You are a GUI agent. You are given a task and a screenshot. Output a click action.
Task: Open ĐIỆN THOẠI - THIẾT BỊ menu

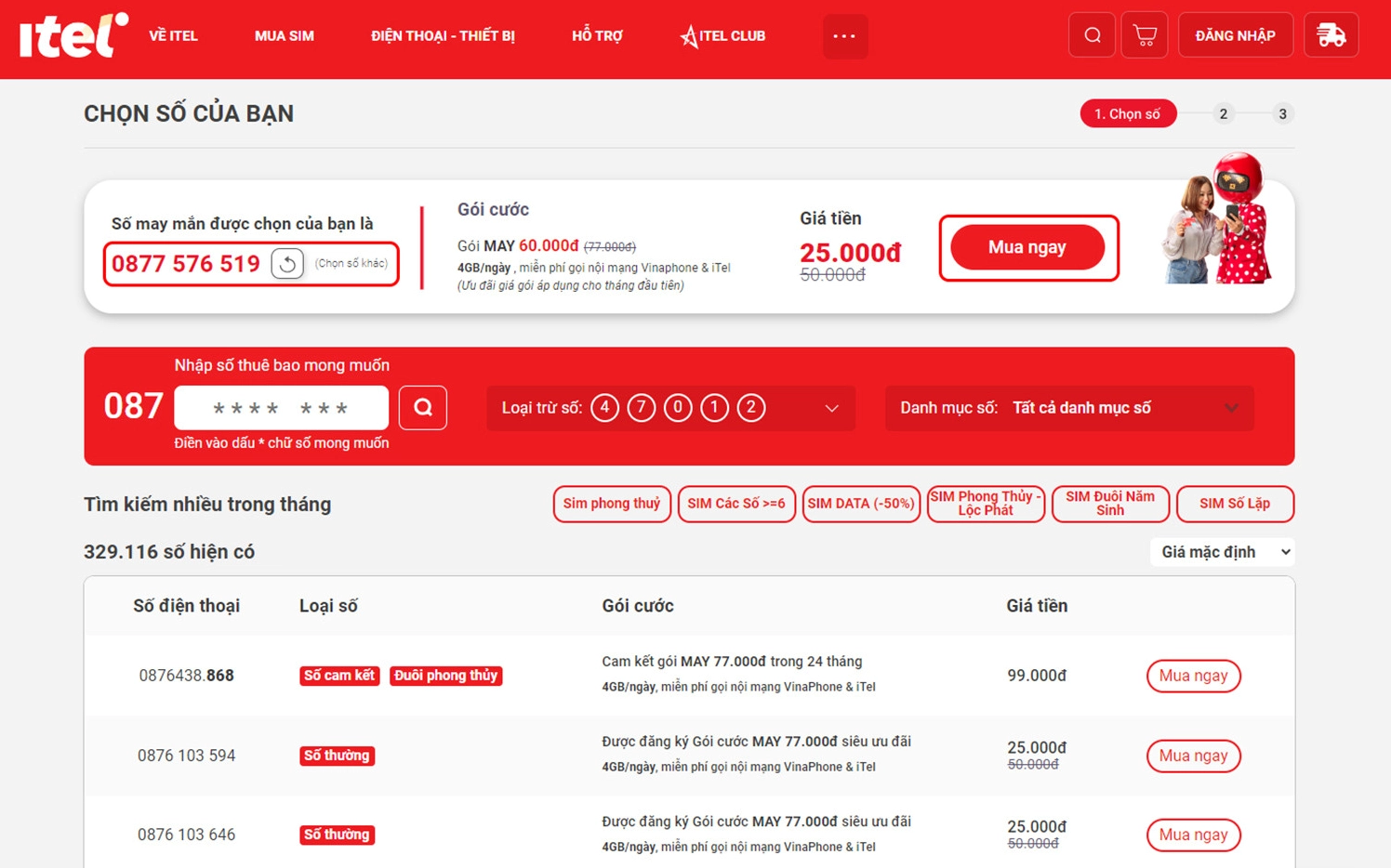pos(443,36)
